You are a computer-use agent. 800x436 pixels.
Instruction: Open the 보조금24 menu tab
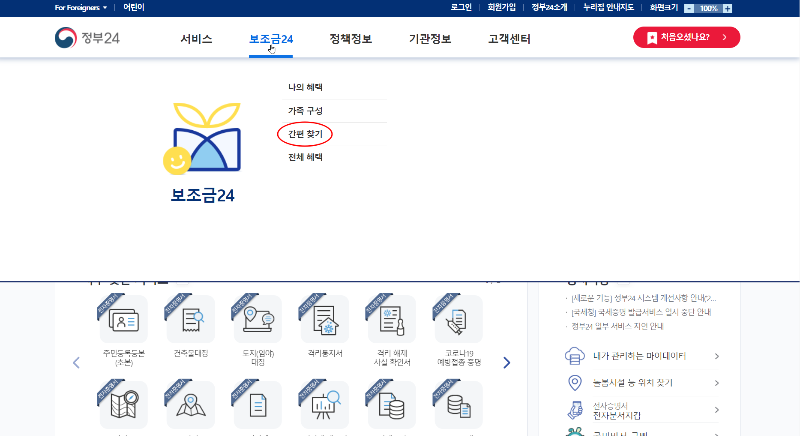271,39
